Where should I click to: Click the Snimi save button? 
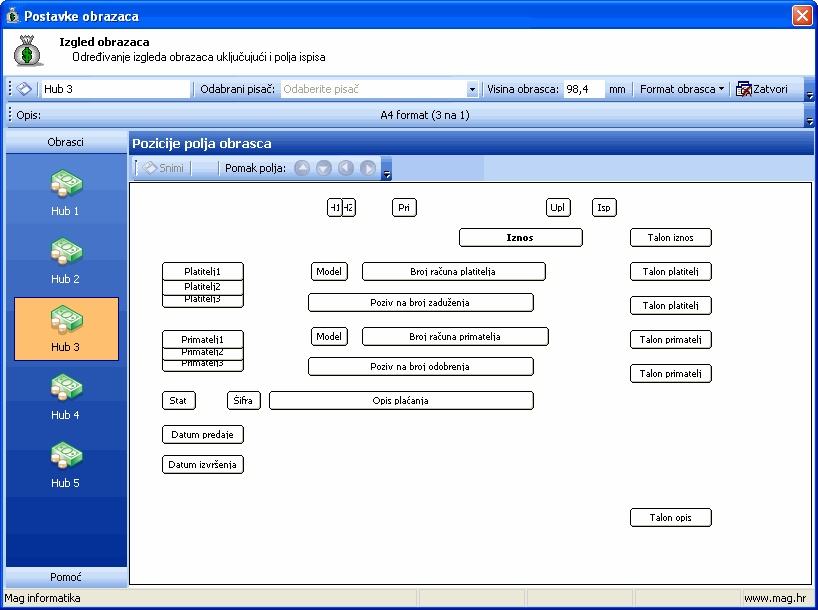coord(163,168)
